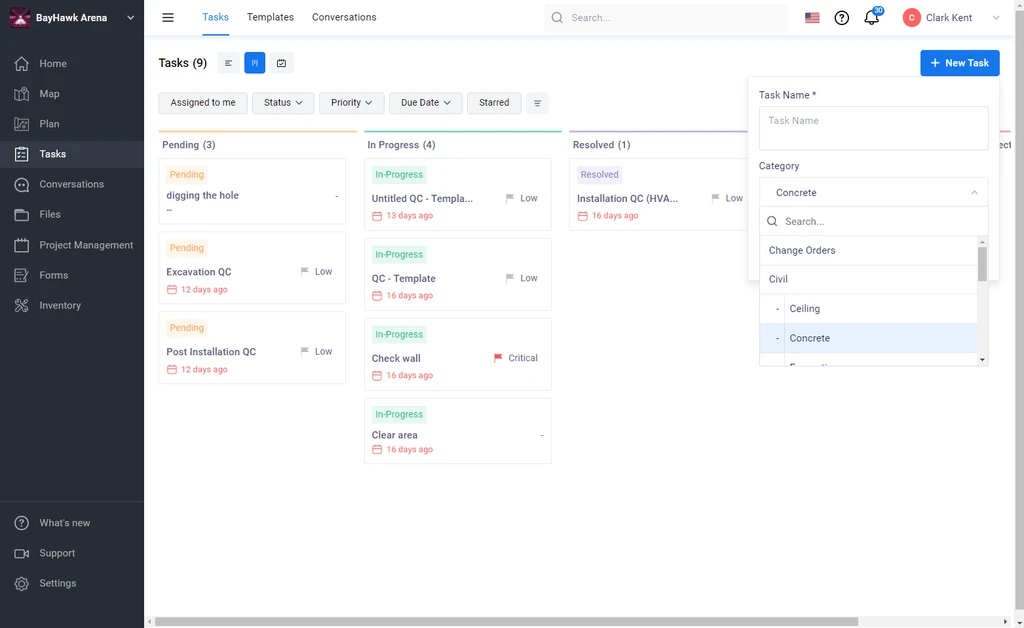Click 13 days ago on Untitled QC
Image resolution: width=1024 pixels, height=628 pixels.
click(409, 215)
